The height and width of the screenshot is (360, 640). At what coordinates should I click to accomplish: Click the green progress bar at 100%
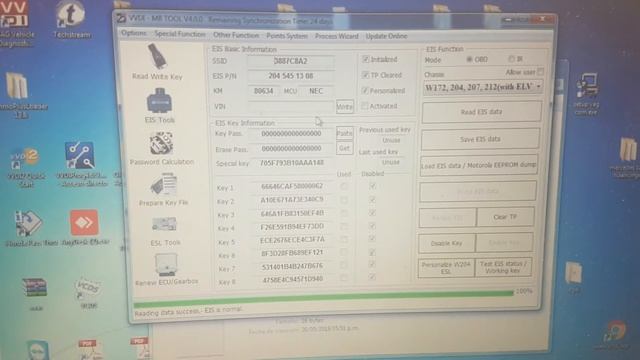tap(323, 299)
